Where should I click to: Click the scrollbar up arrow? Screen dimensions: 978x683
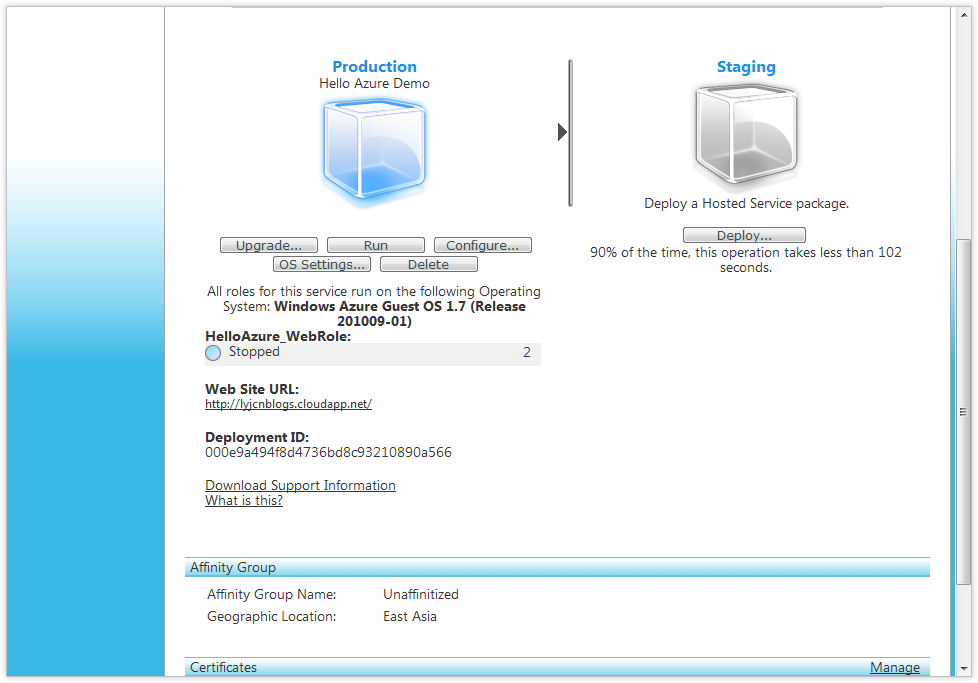click(x=963, y=15)
